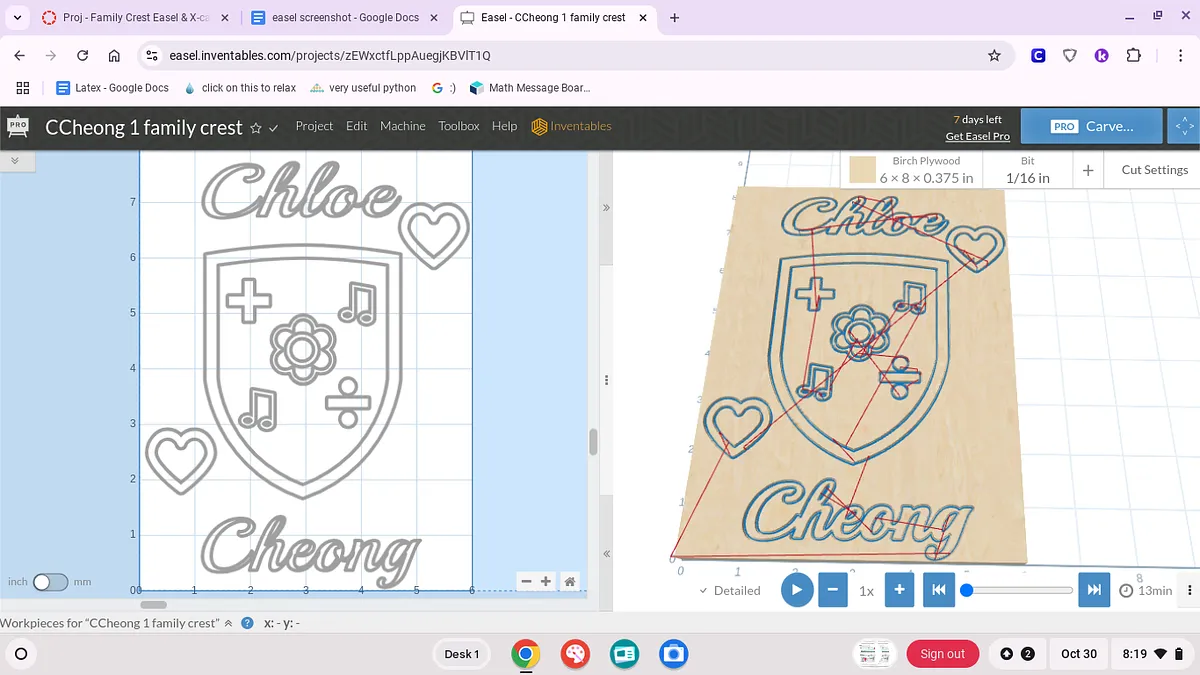The image size is (1200, 675).
Task: Click the home view icon on canvas
Action: [569, 581]
